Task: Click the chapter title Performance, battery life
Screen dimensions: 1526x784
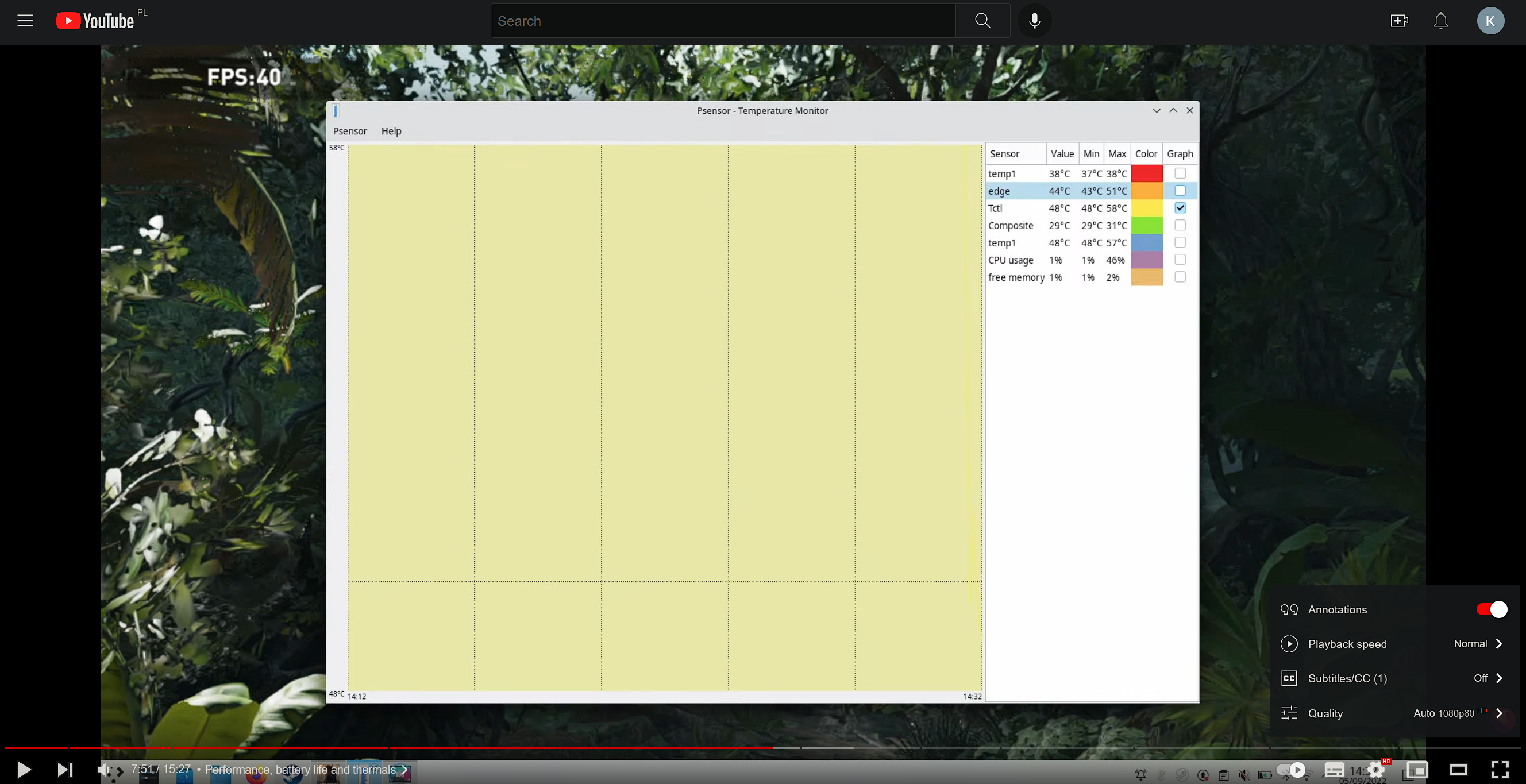Action: (300, 769)
